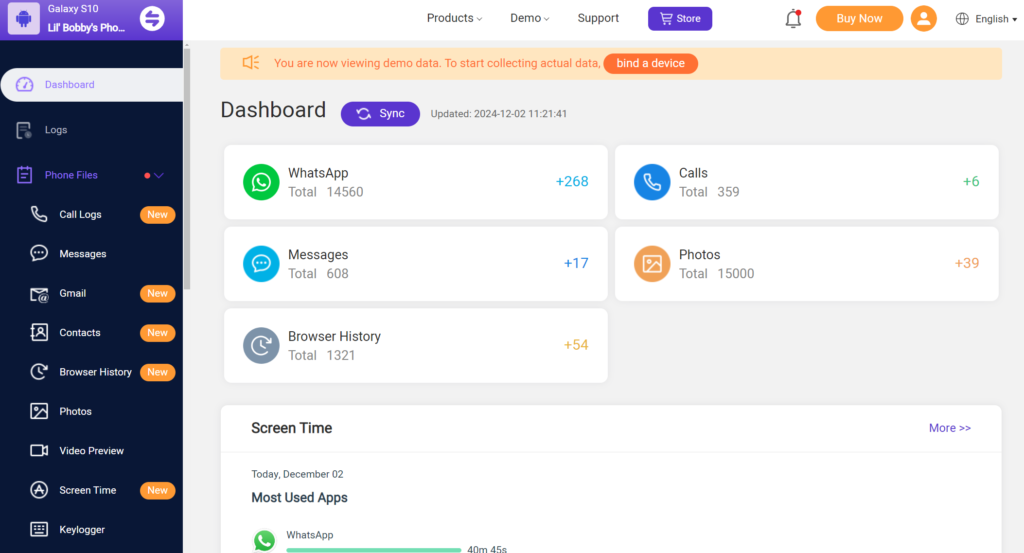Click the Dashboard gauge icon in sidebar
1024x553 pixels.
click(25, 84)
